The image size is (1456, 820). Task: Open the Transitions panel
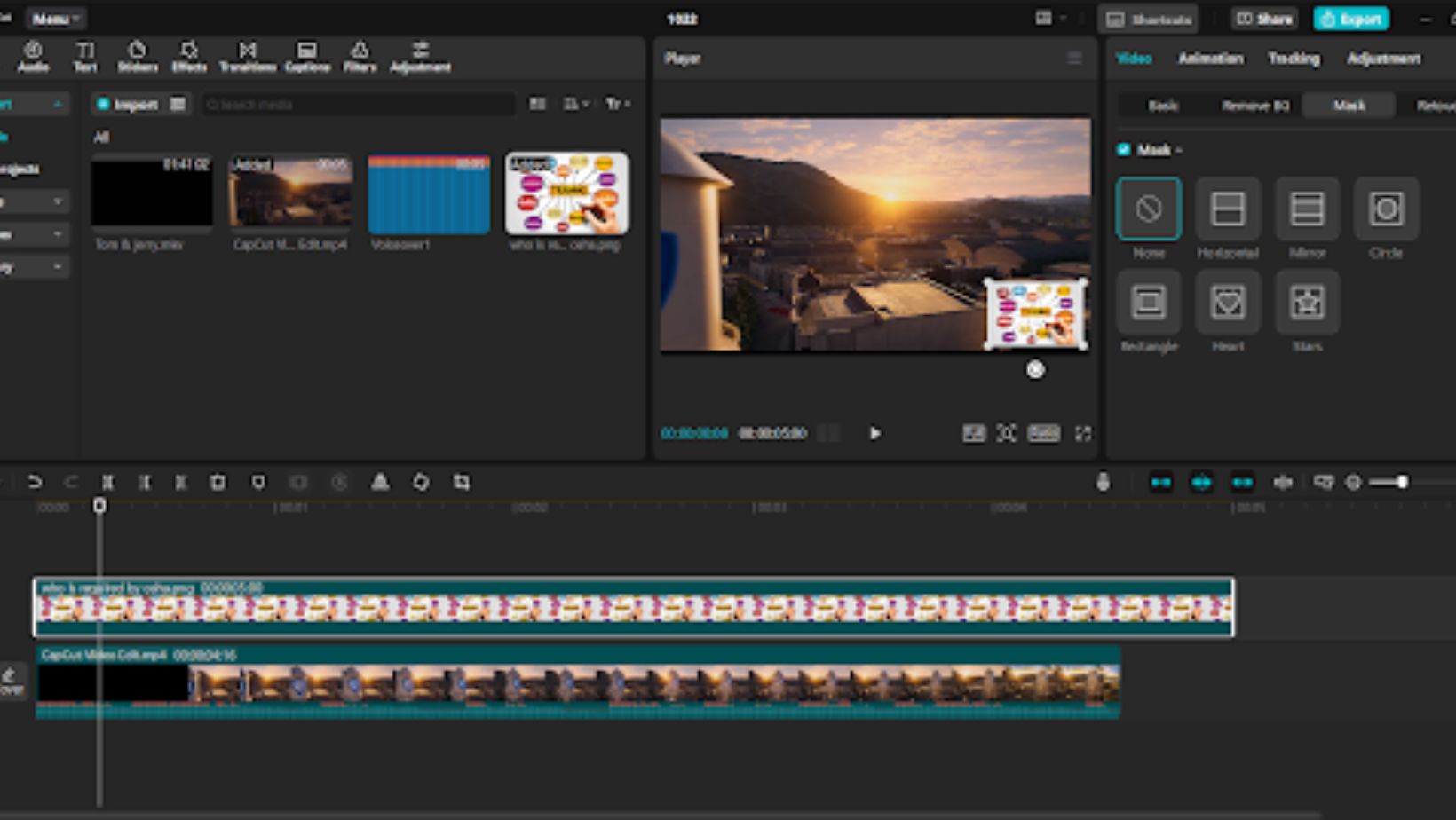(248, 57)
